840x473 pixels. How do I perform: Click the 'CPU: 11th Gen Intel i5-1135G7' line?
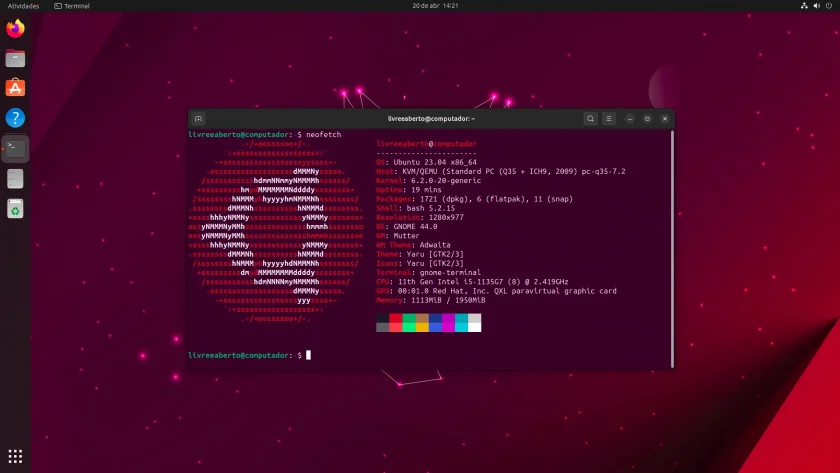click(472, 282)
